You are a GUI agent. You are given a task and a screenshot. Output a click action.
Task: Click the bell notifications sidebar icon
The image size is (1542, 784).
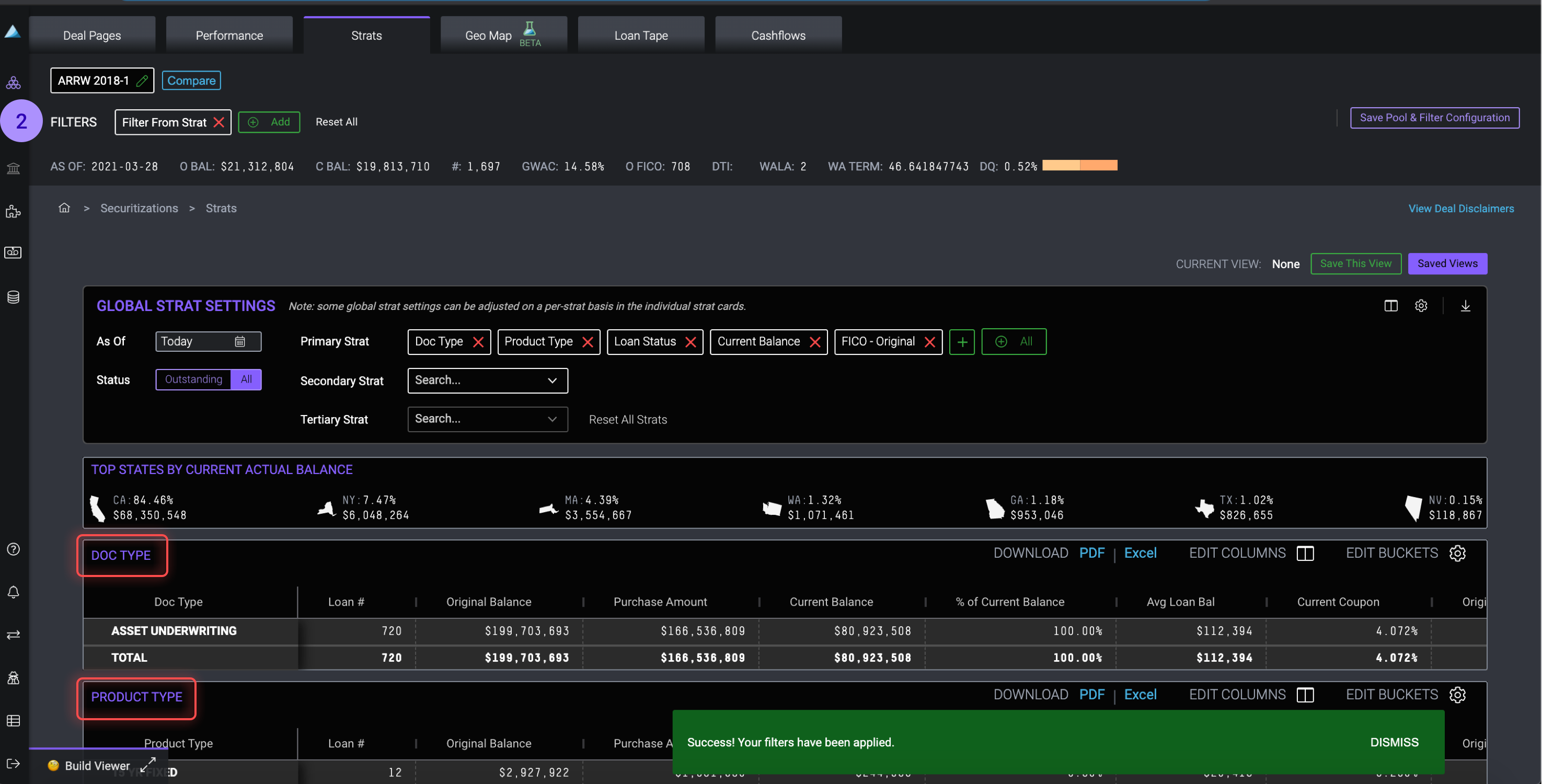13,592
